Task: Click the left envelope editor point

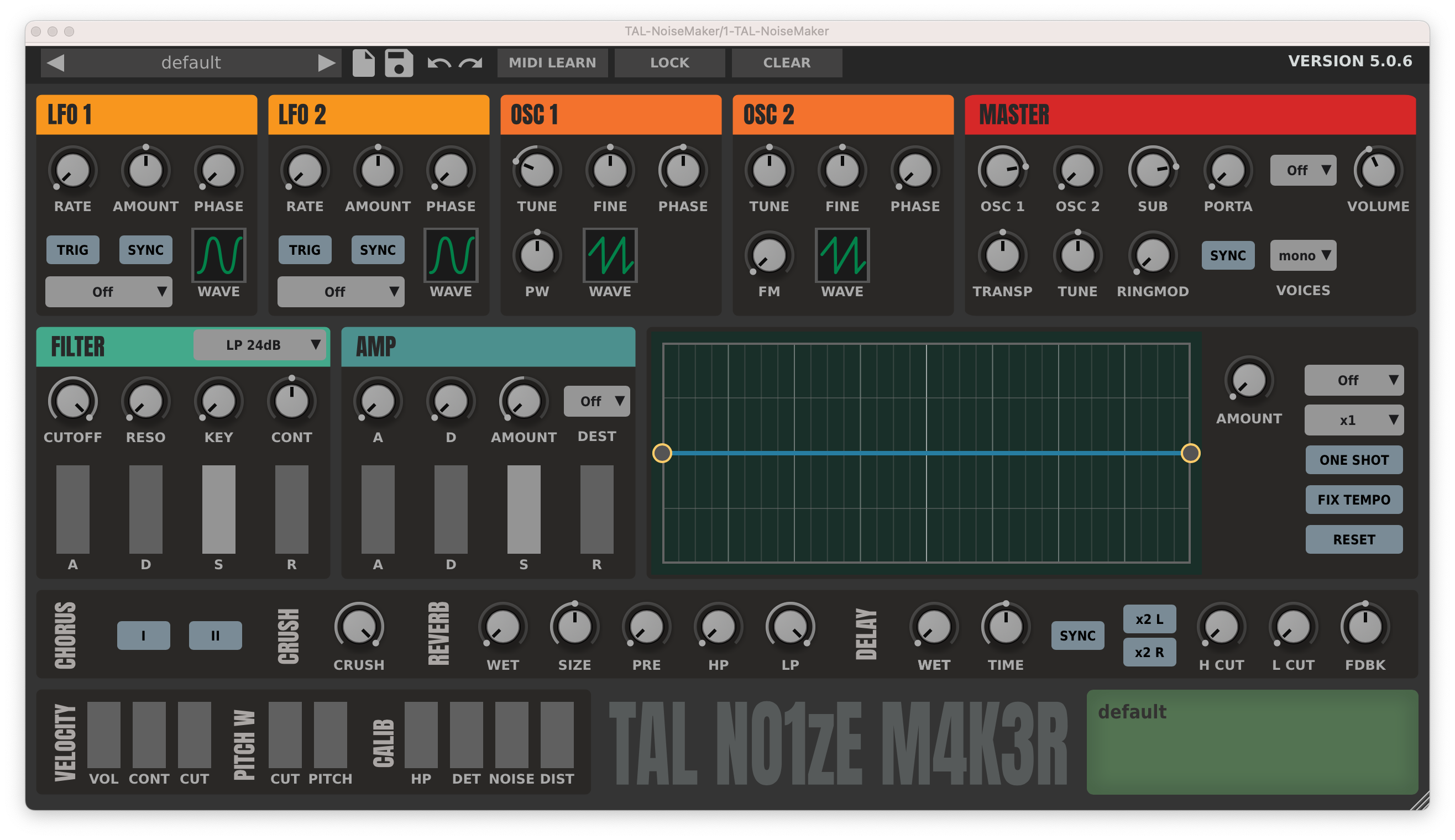Action: coord(662,453)
